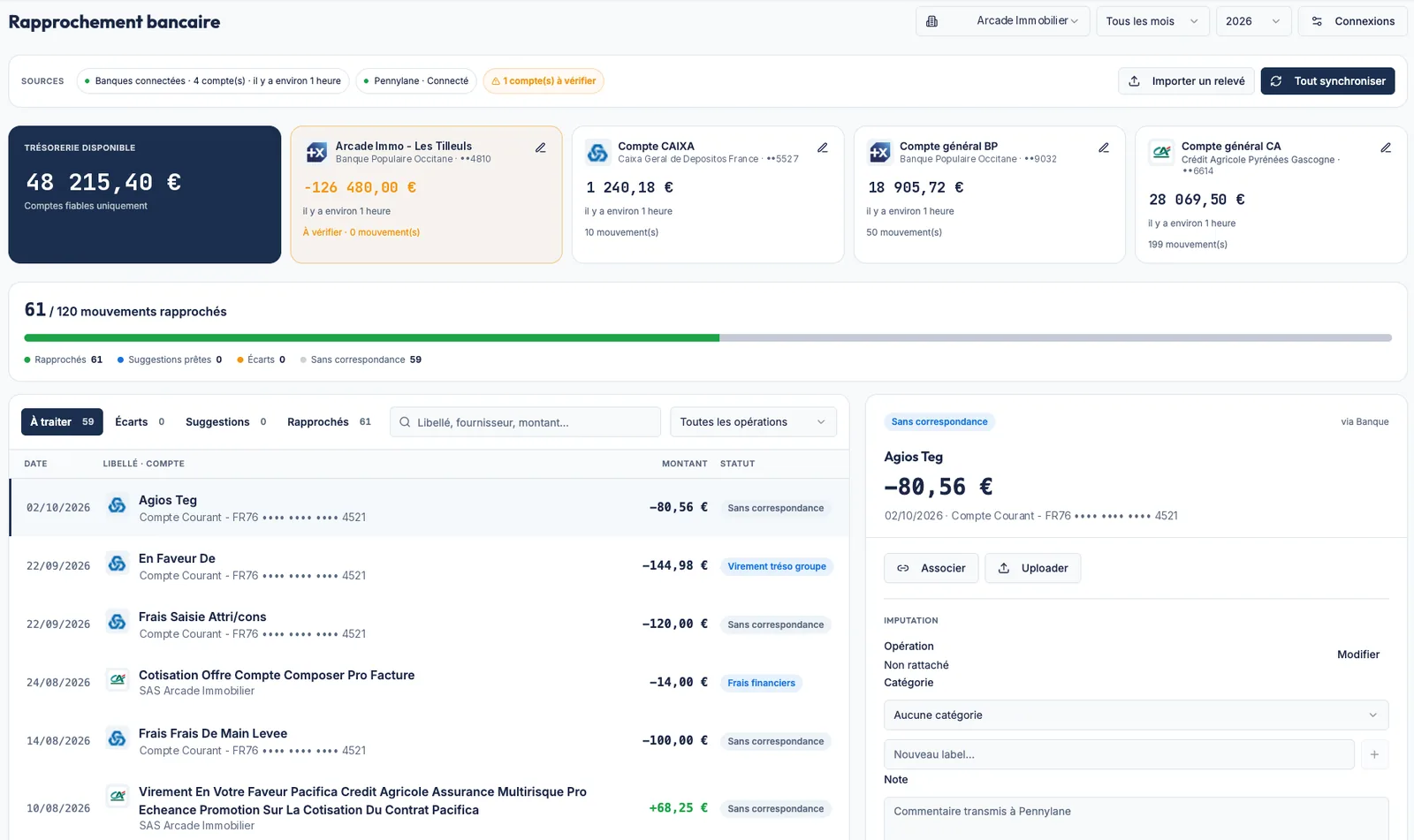The image size is (1414, 840).
Task: Click the bank logo on Agios Teg row
Action: click(117, 505)
